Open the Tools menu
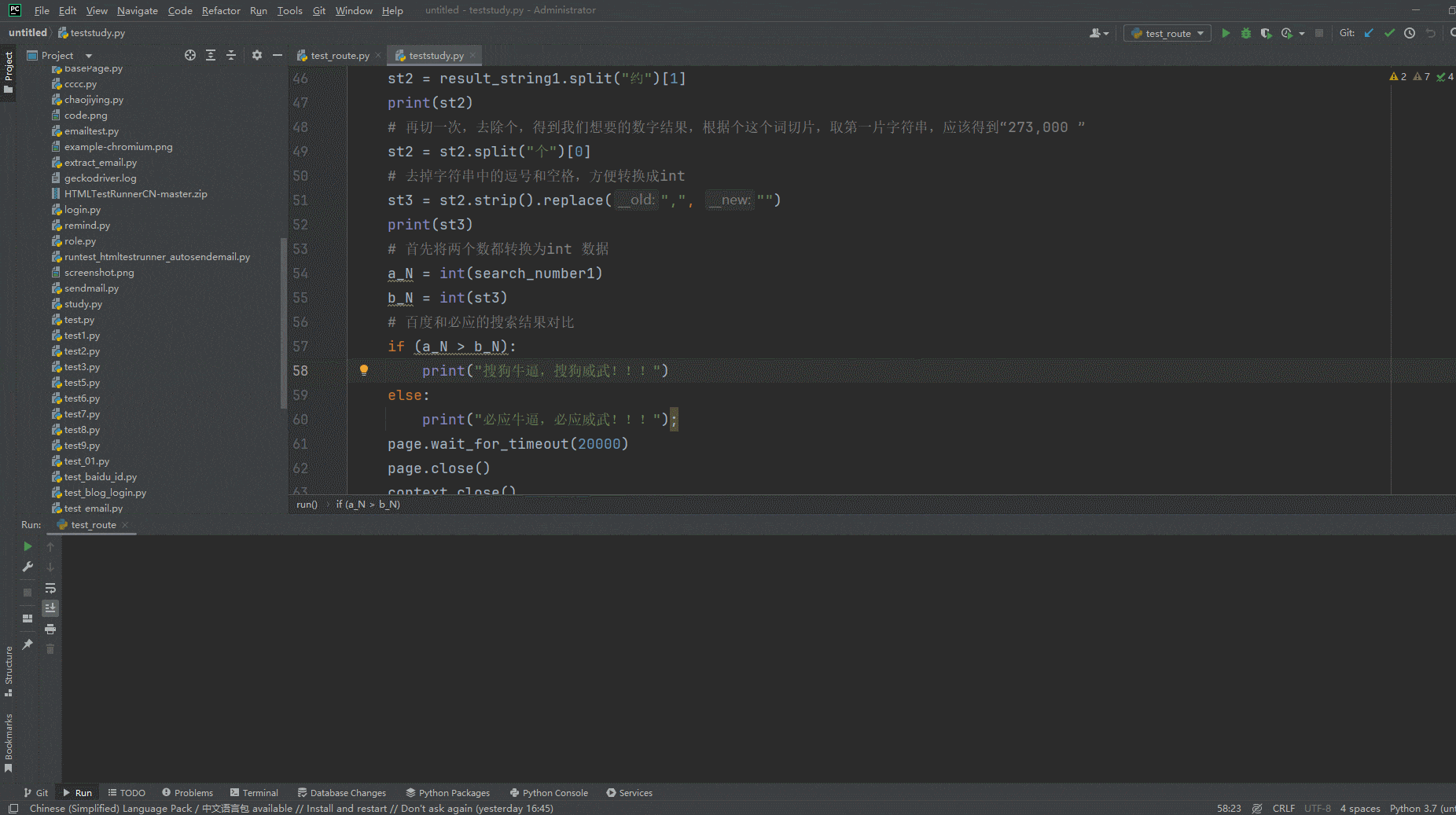The width and height of the screenshot is (1456, 815). point(289,10)
